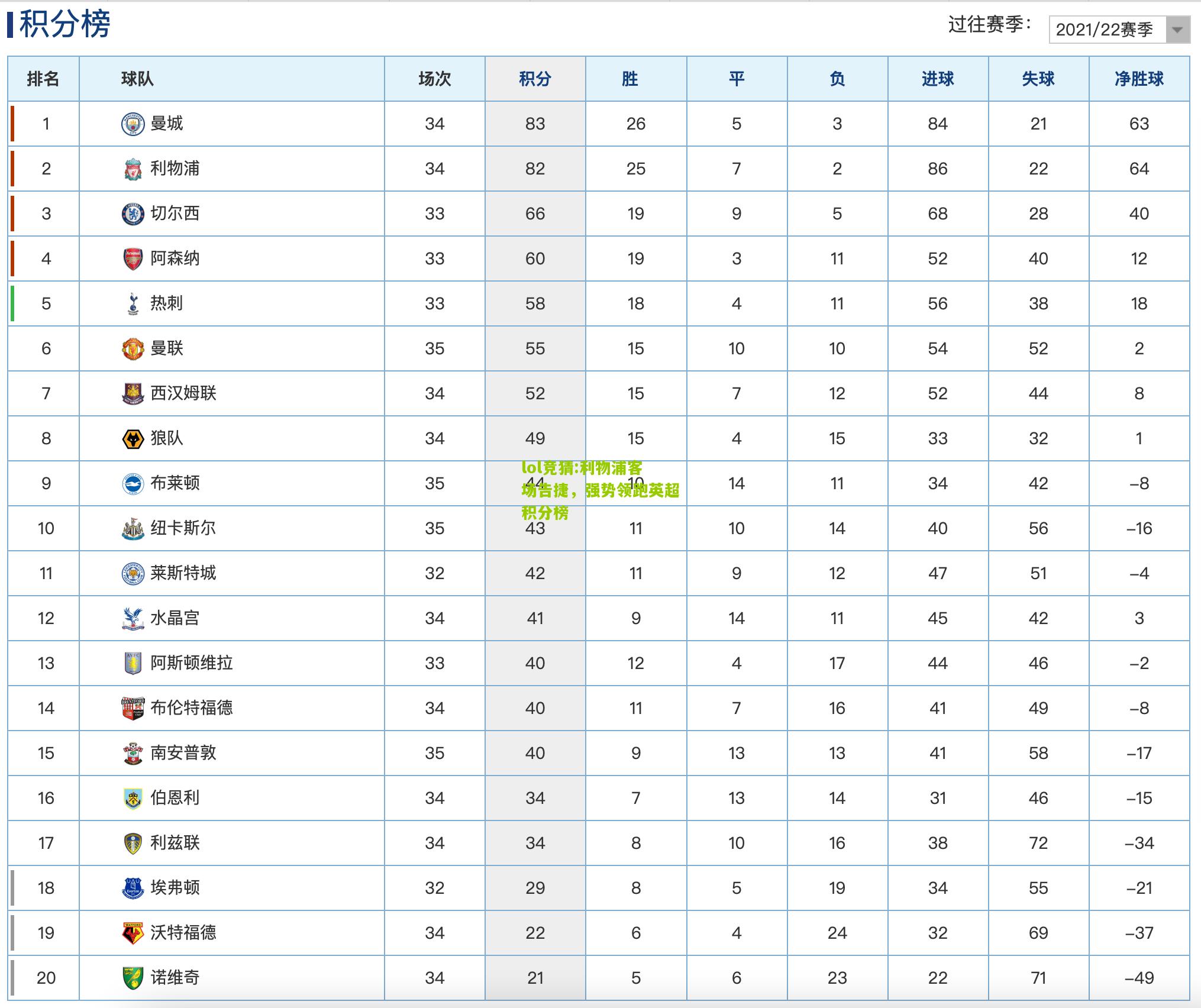Click the 阿斯顿维拉 club crest icon

133,664
